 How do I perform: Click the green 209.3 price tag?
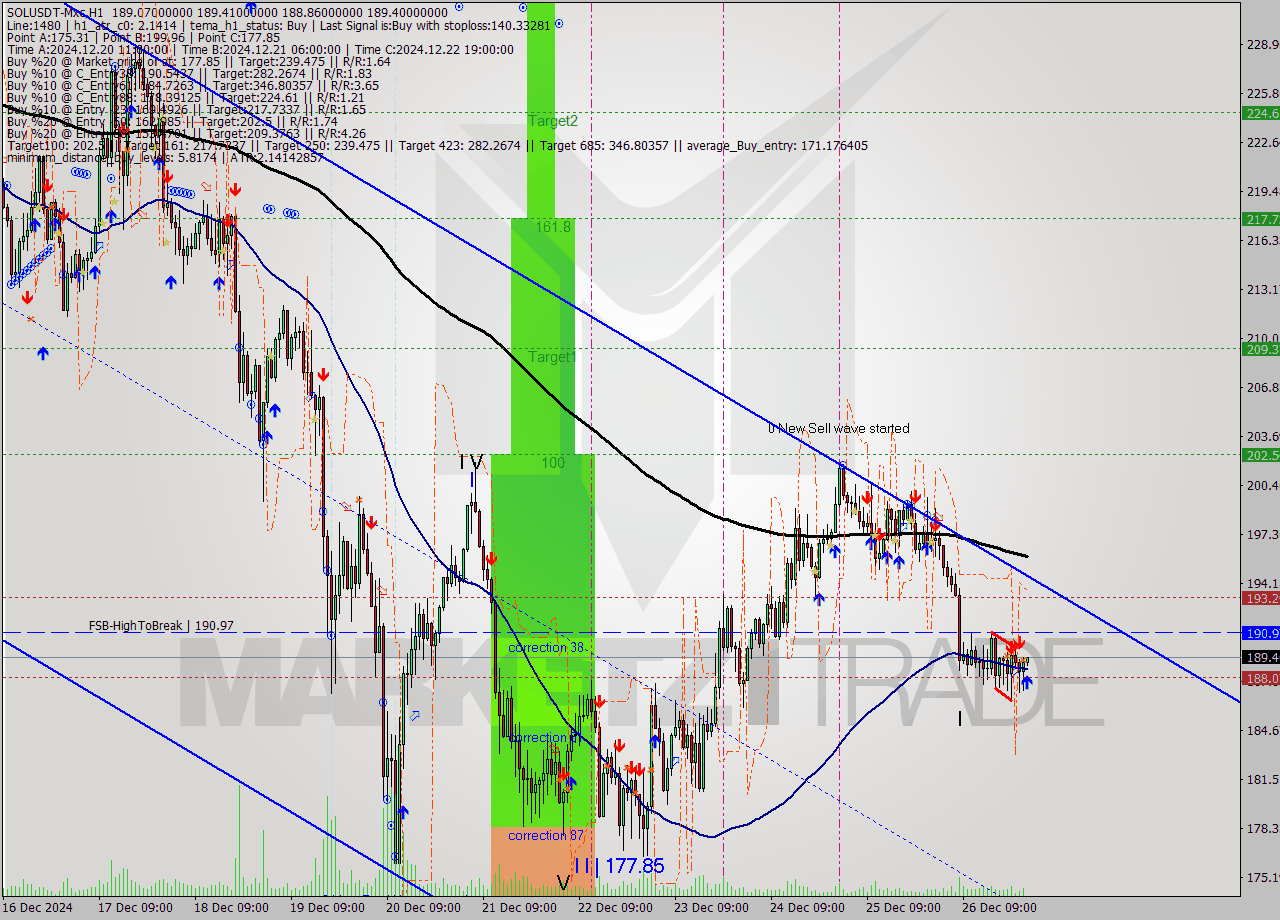[1260, 349]
